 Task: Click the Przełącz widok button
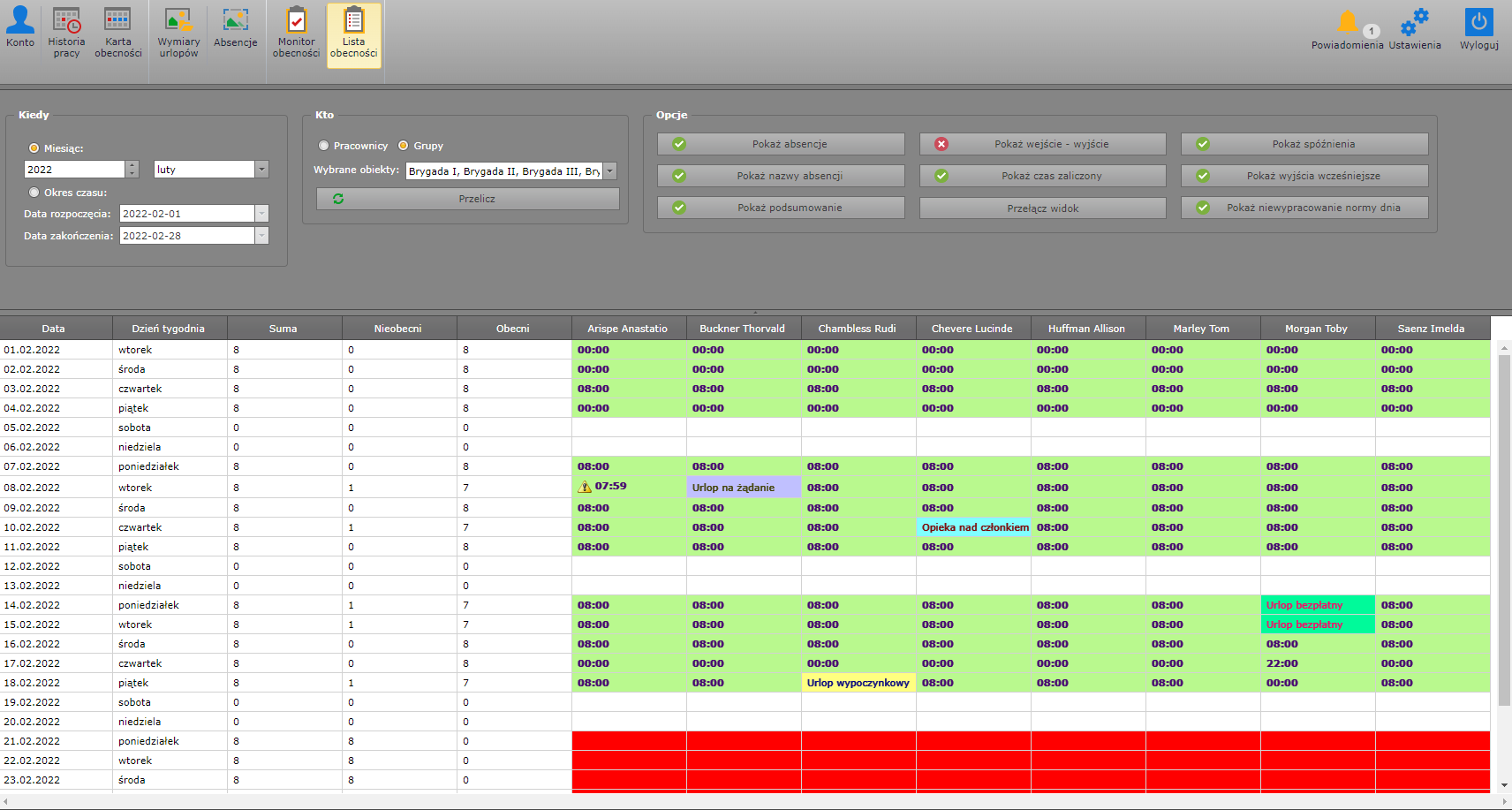point(1042,208)
